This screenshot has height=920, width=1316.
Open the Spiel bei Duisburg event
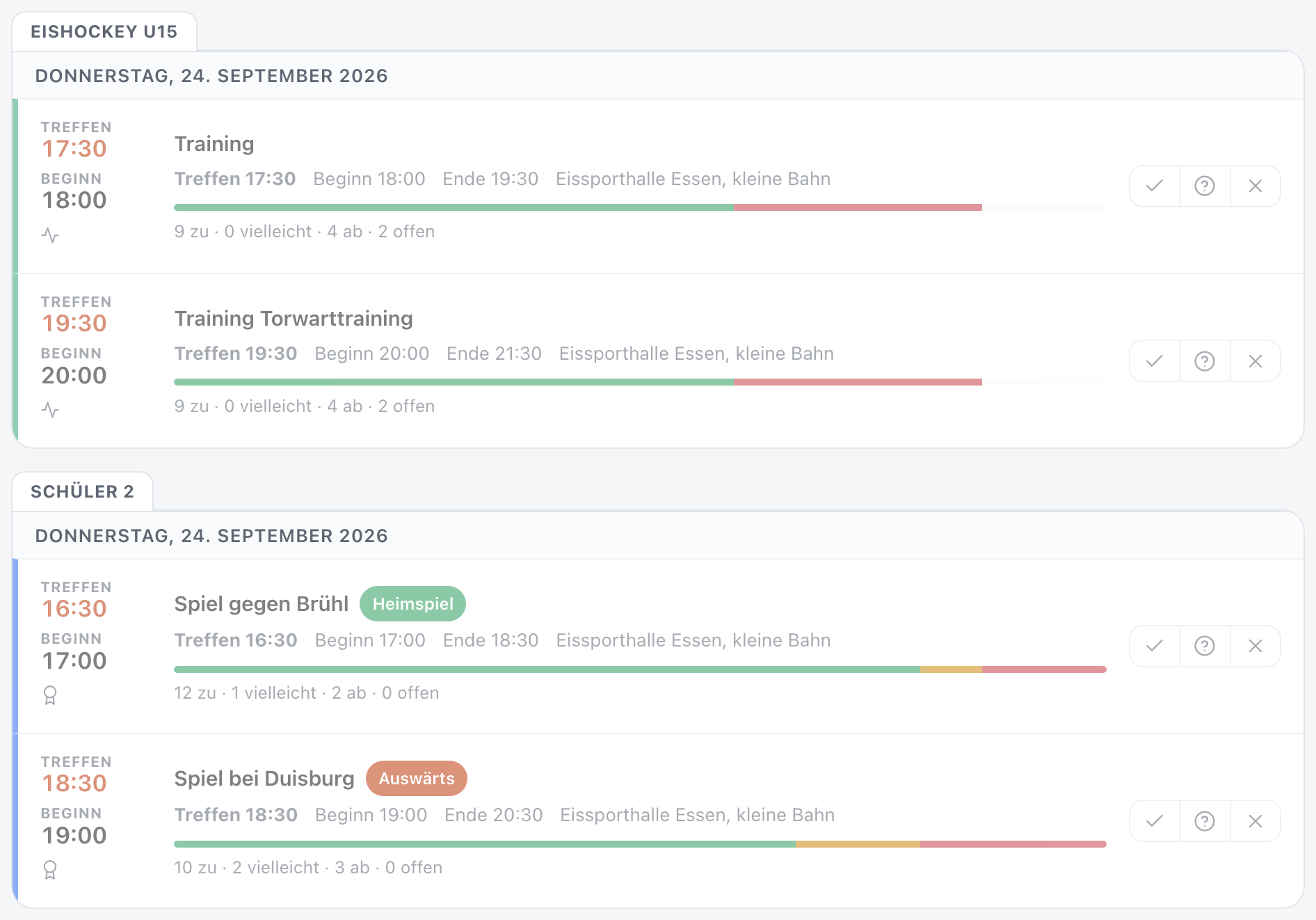click(x=264, y=779)
